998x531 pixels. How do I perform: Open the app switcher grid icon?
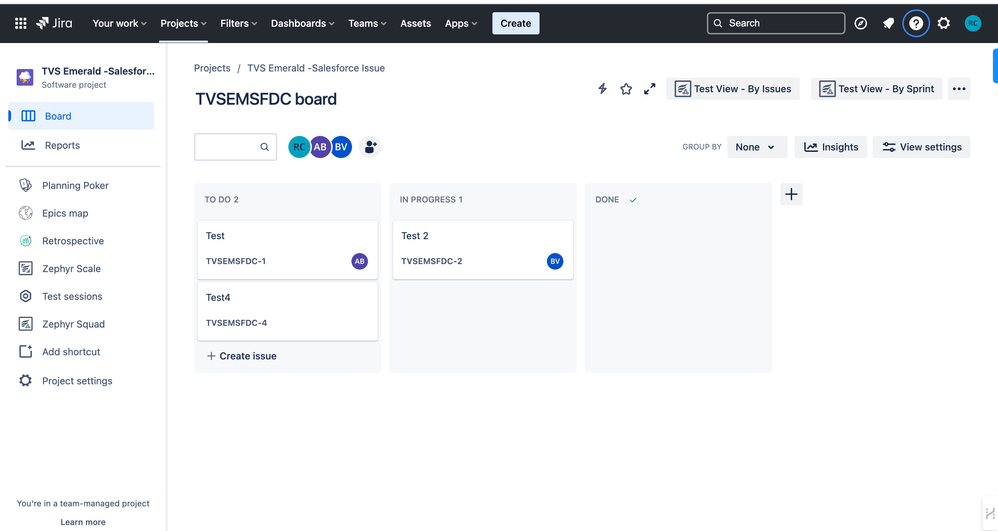pyautogui.click(x=20, y=24)
